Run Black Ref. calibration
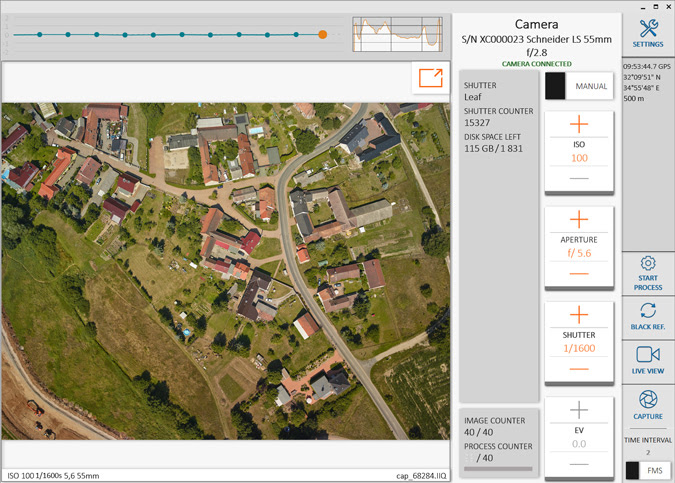Viewport: 675px width, 483px height. coord(648,312)
